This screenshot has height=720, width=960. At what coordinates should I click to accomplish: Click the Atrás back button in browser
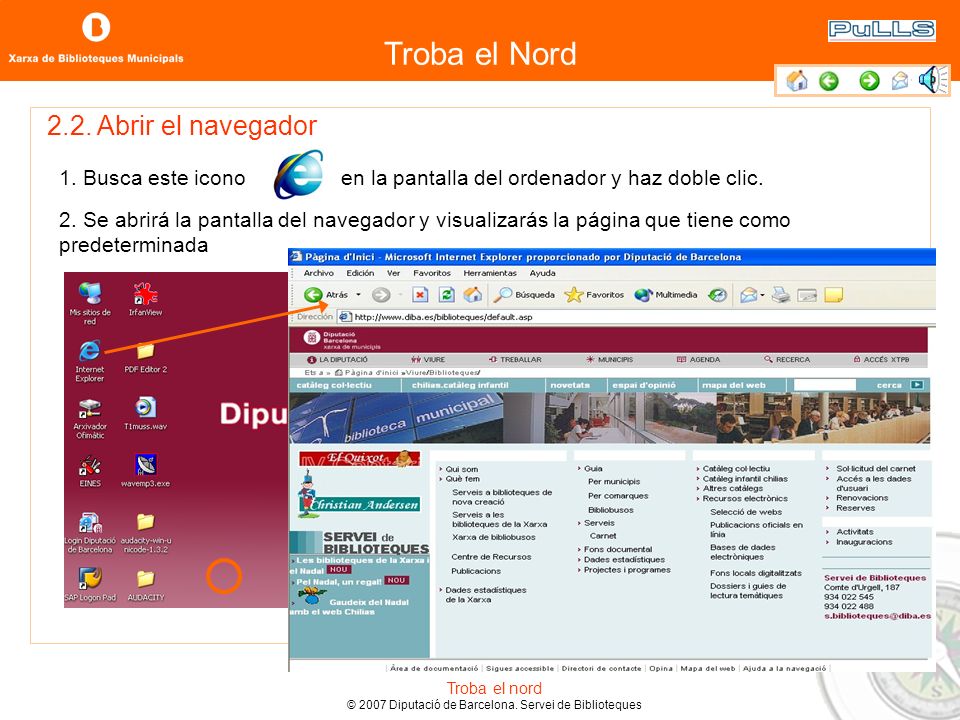[x=326, y=295]
